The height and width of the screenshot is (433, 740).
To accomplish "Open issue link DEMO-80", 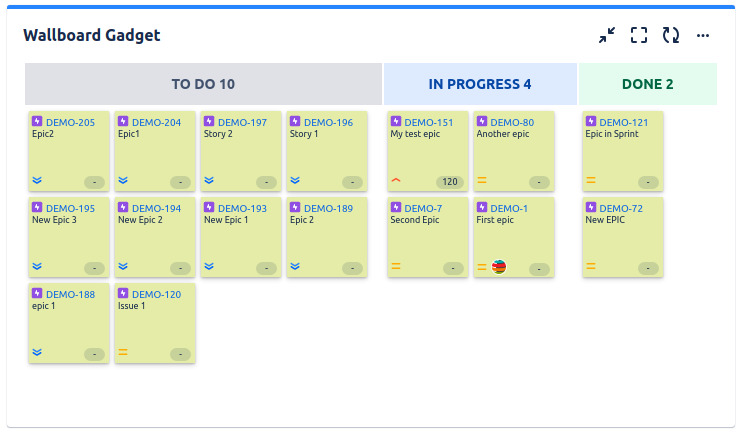I will [x=512, y=123].
